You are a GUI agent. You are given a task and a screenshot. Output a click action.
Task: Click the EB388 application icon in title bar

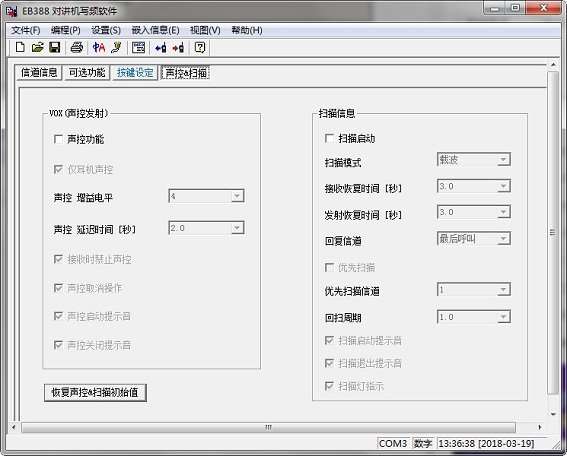[x=12, y=11]
